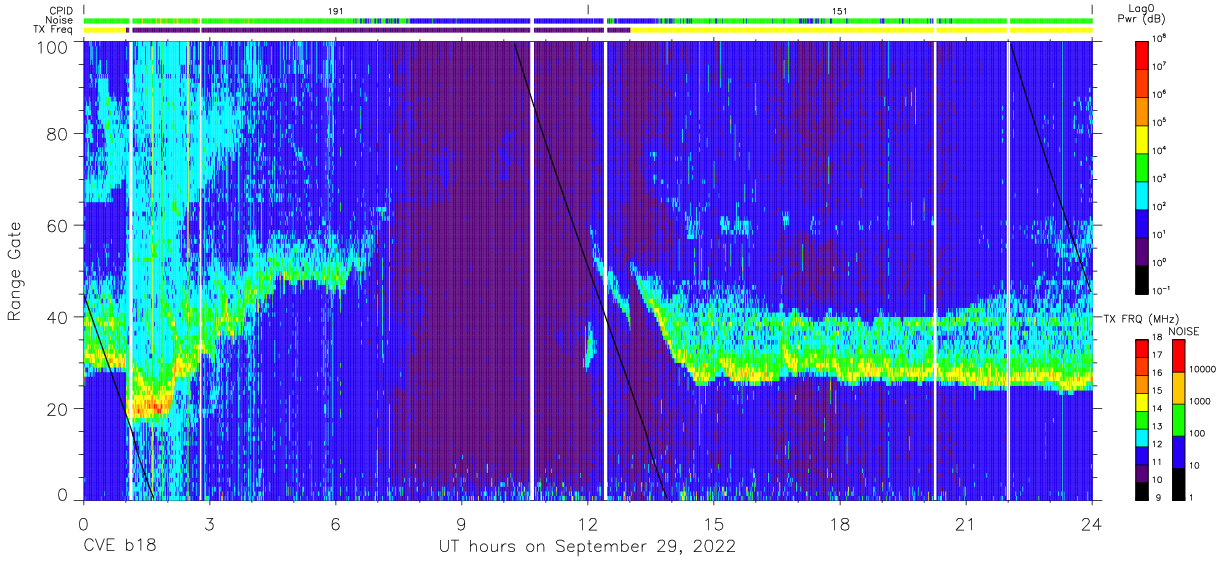The image size is (1228, 567).
Task: Click the 10000 label on NOISE scale
Action: coord(1203,369)
